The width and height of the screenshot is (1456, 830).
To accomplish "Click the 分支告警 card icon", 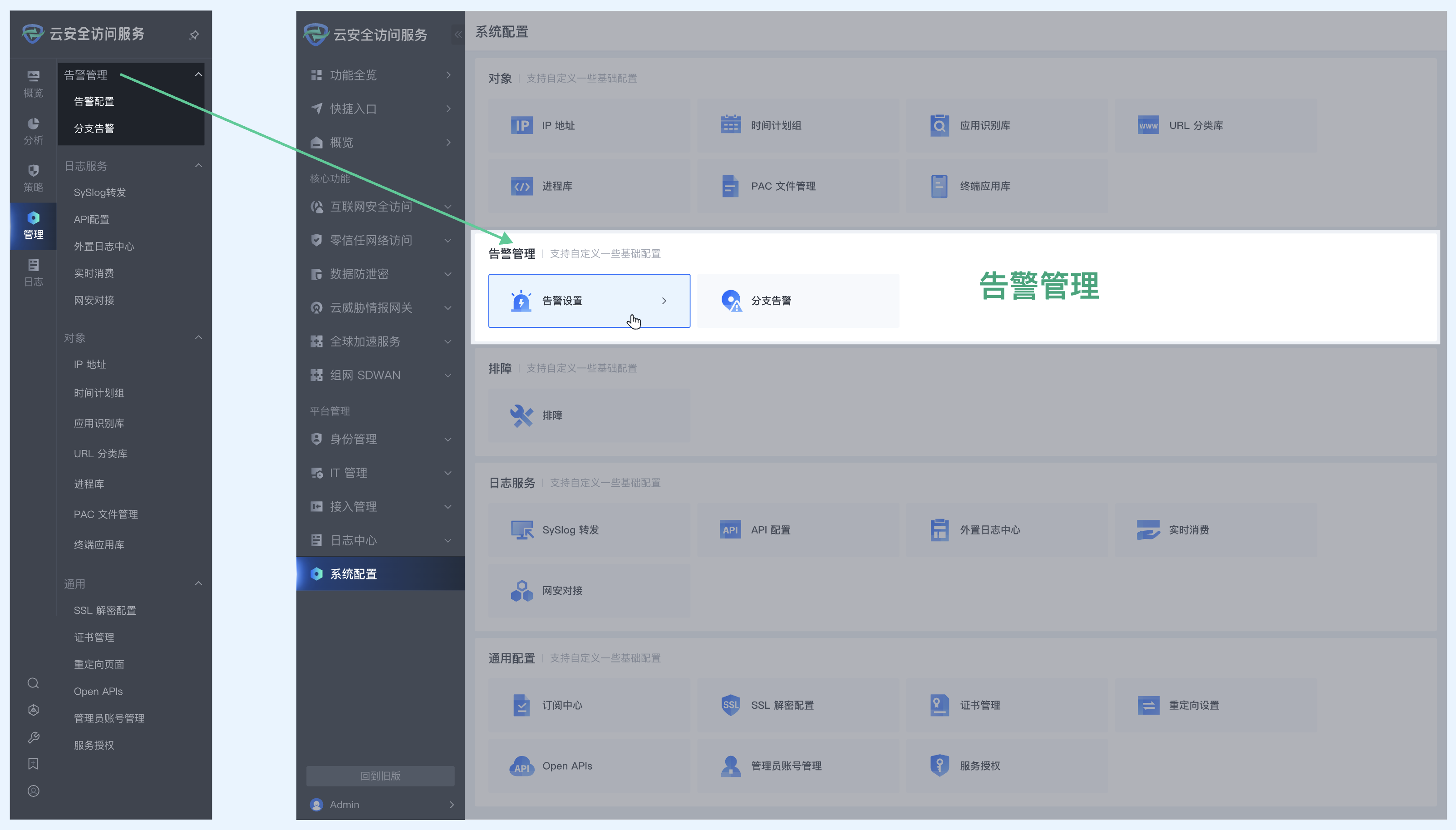I will pyautogui.click(x=731, y=301).
